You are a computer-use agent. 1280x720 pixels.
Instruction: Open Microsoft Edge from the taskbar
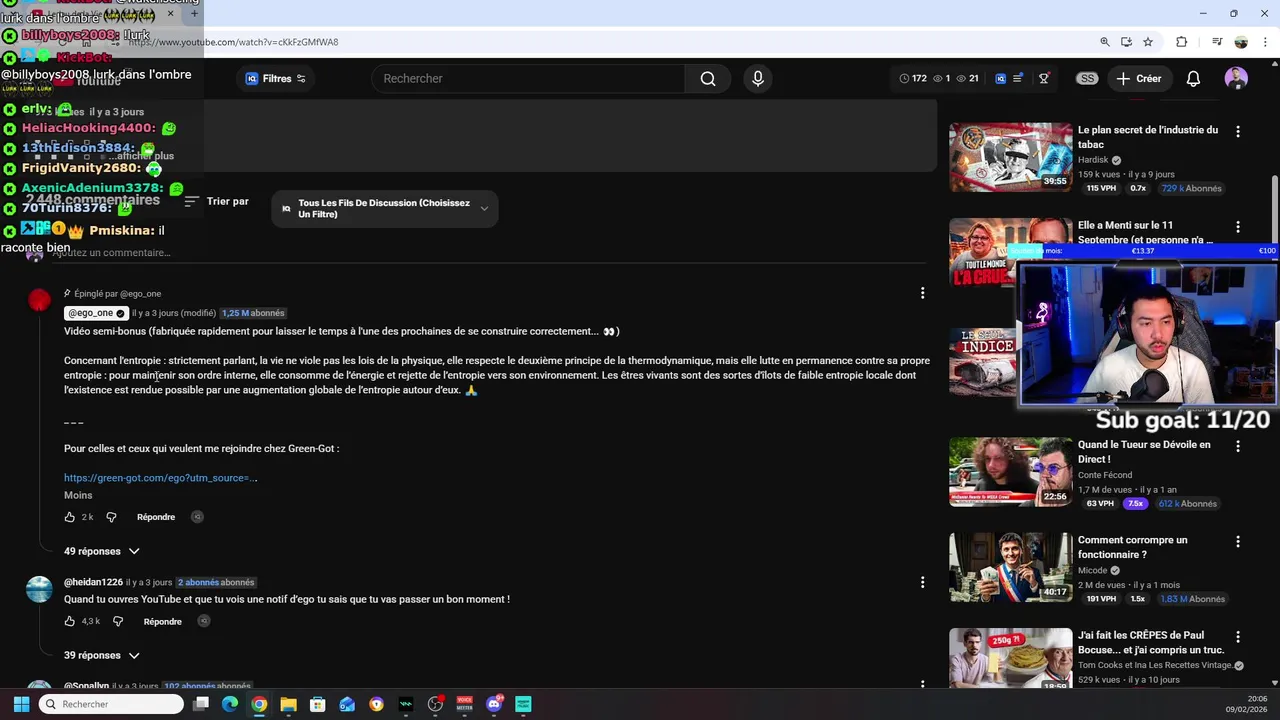coord(230,704)
